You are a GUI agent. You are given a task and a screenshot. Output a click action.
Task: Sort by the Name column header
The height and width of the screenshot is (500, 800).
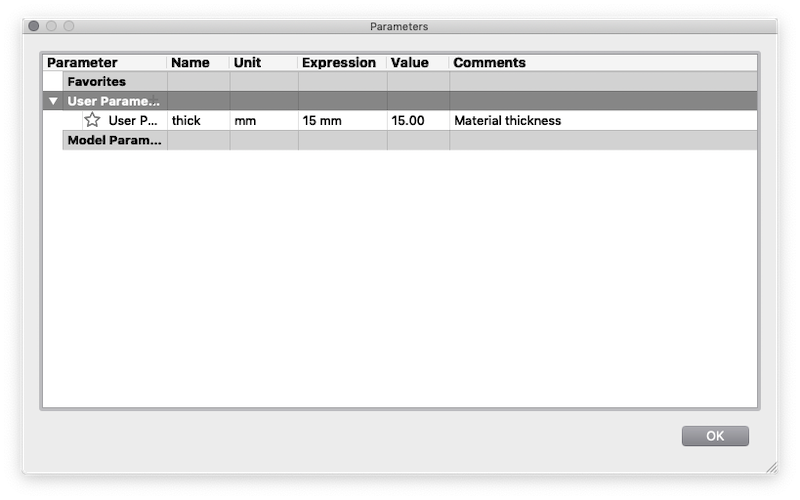pyautogui.click(x=198, y=63)
